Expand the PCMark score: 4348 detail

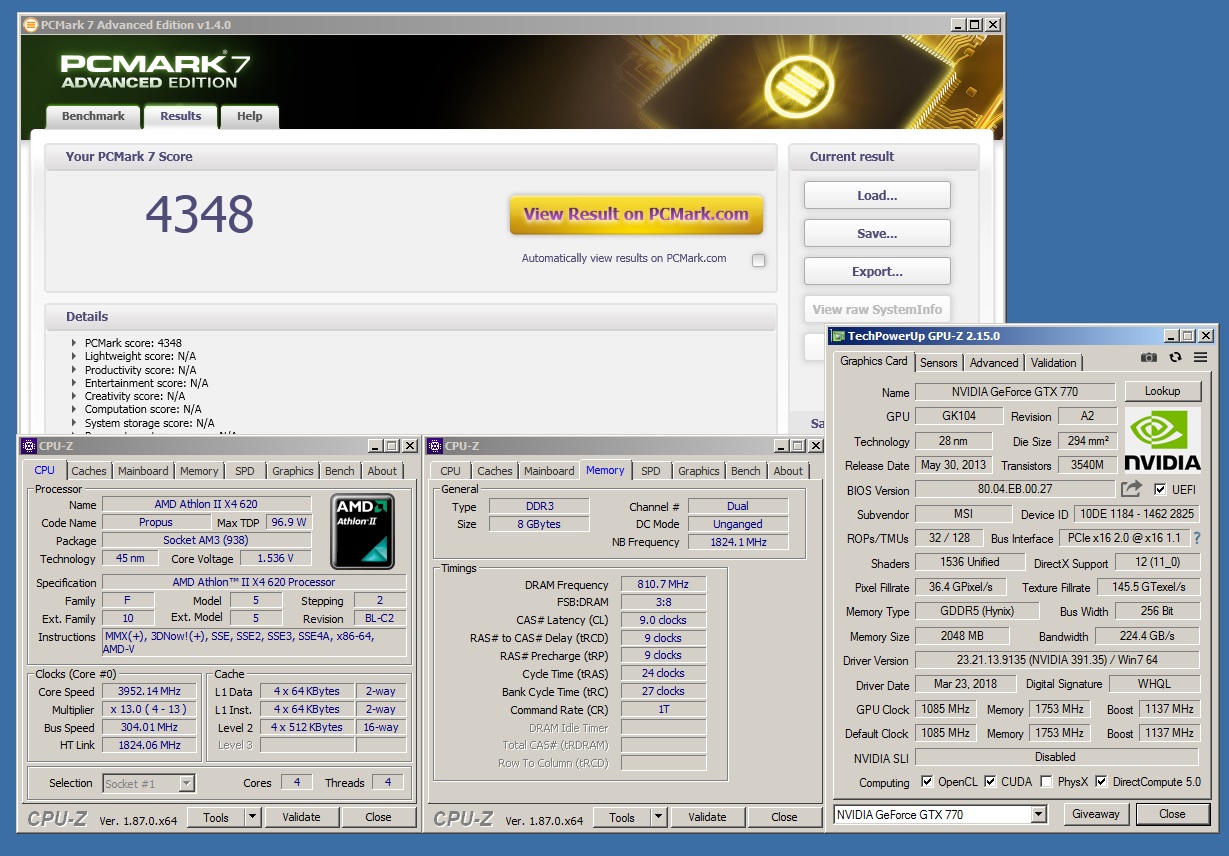(x=74, y=343)
